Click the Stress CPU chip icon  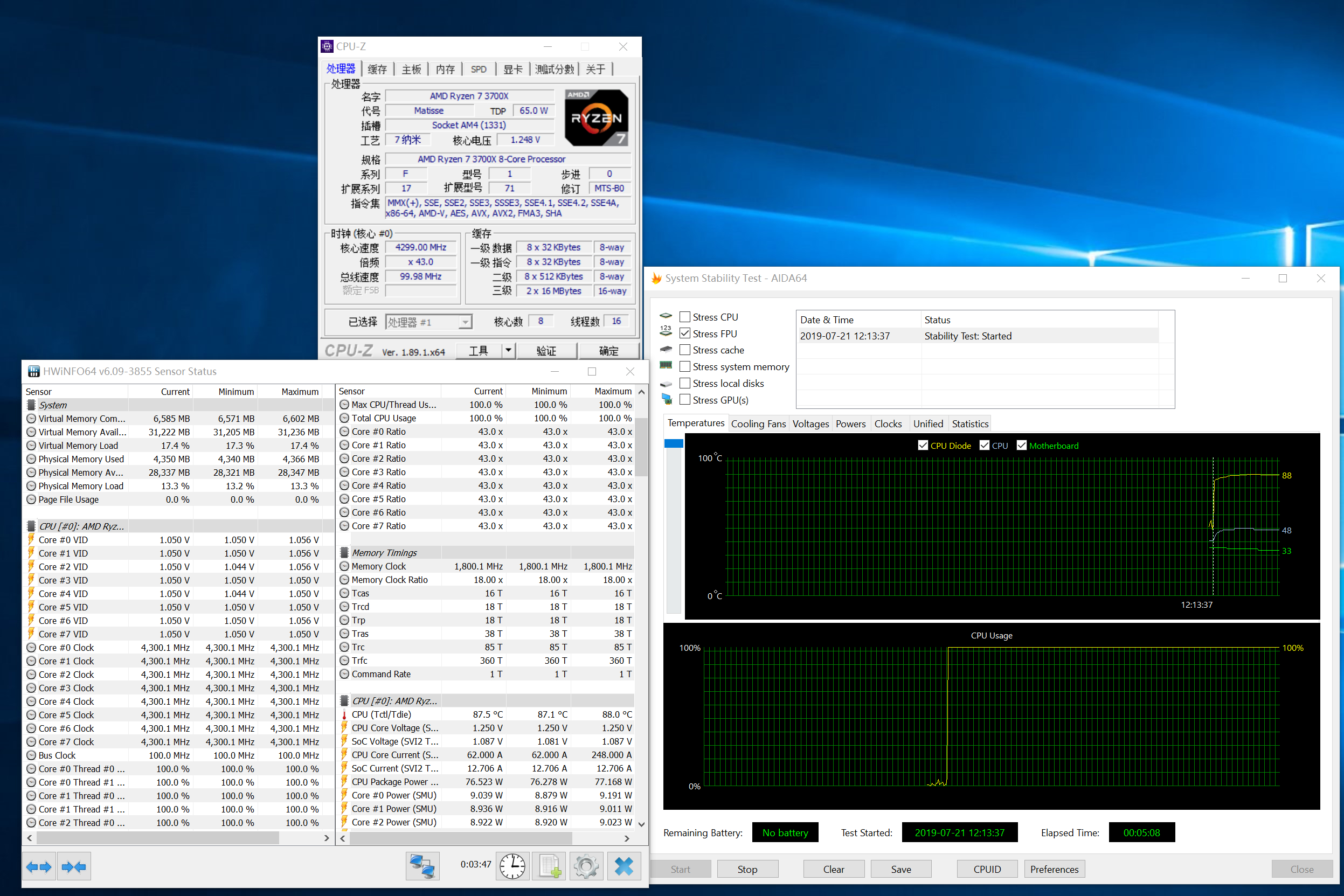pos(666,317)
